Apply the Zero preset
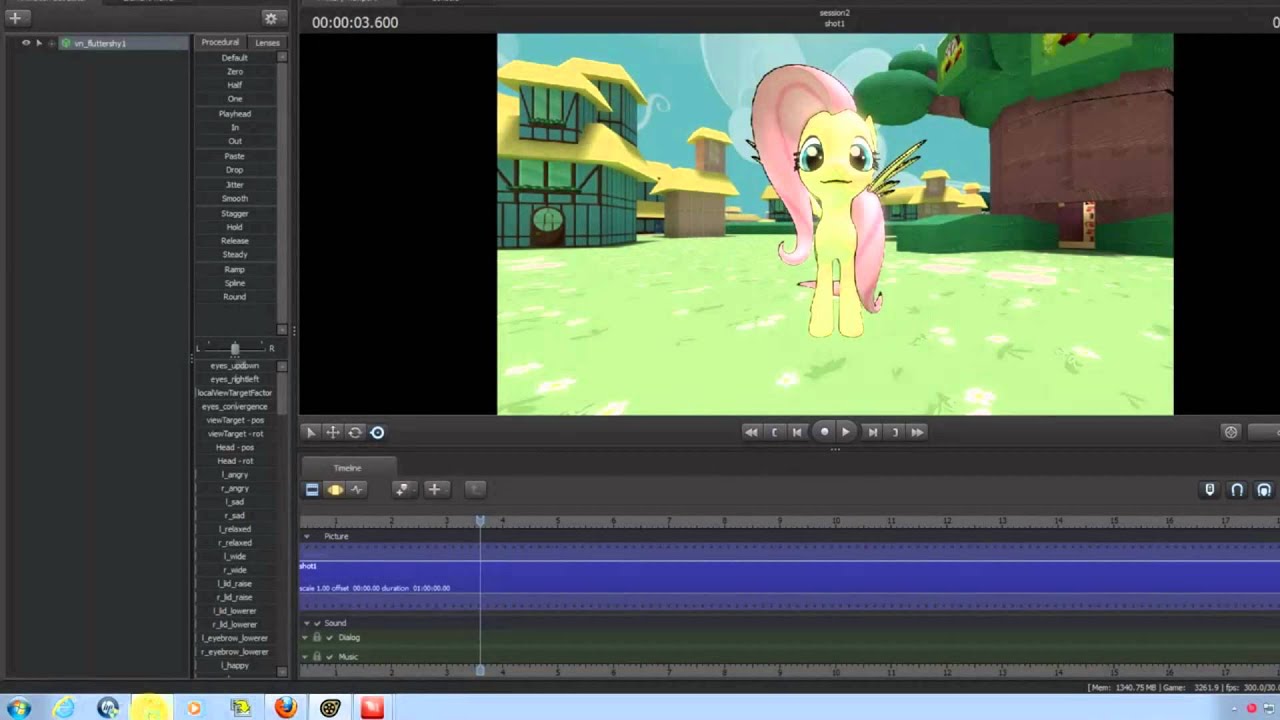Image resolution: width=1280 pixels, height=720 pixels. coord(235,72)
